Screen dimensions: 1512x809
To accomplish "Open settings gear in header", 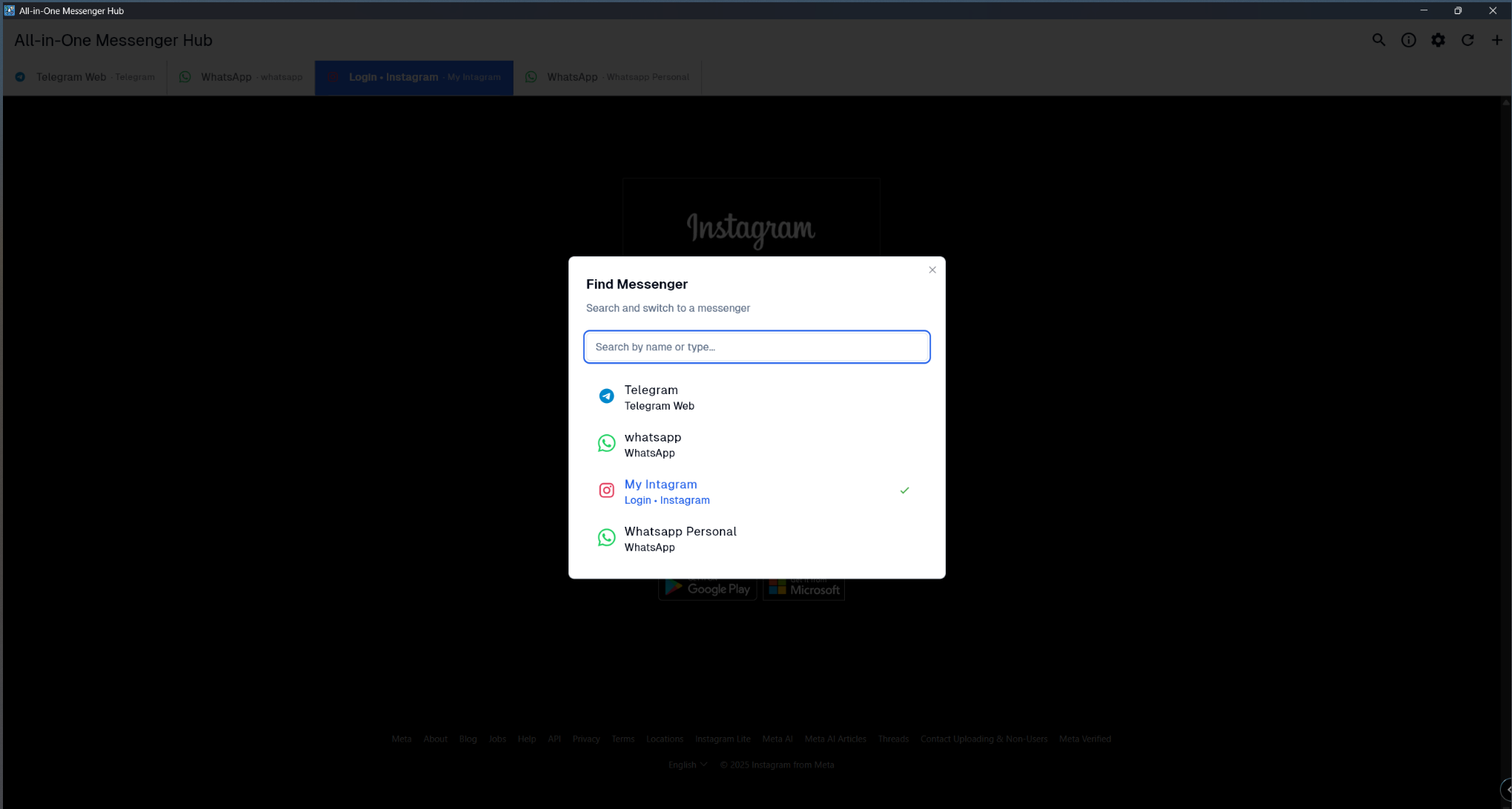I will point(1438,40).
